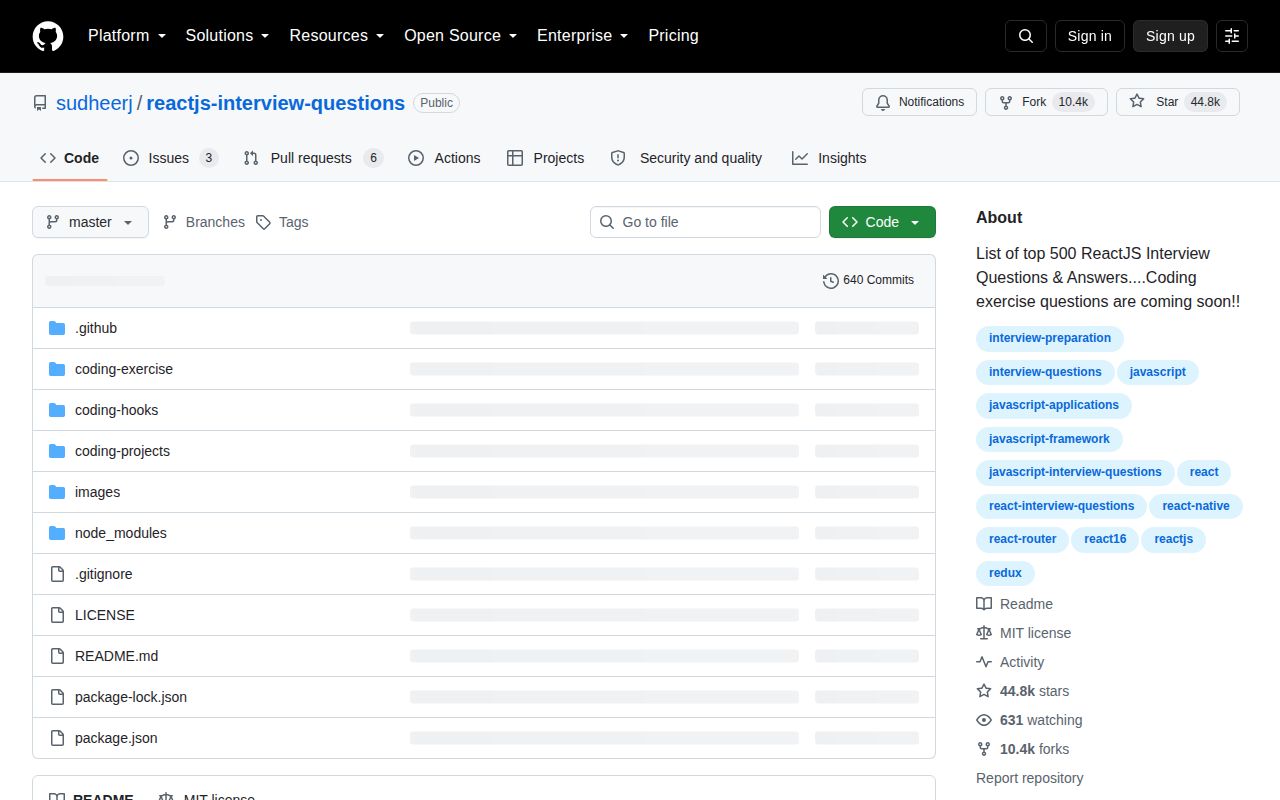The width and height of the screenshot is (1280, 800).
Task: Click the LICENSE file icon
Action: [57, 615]
